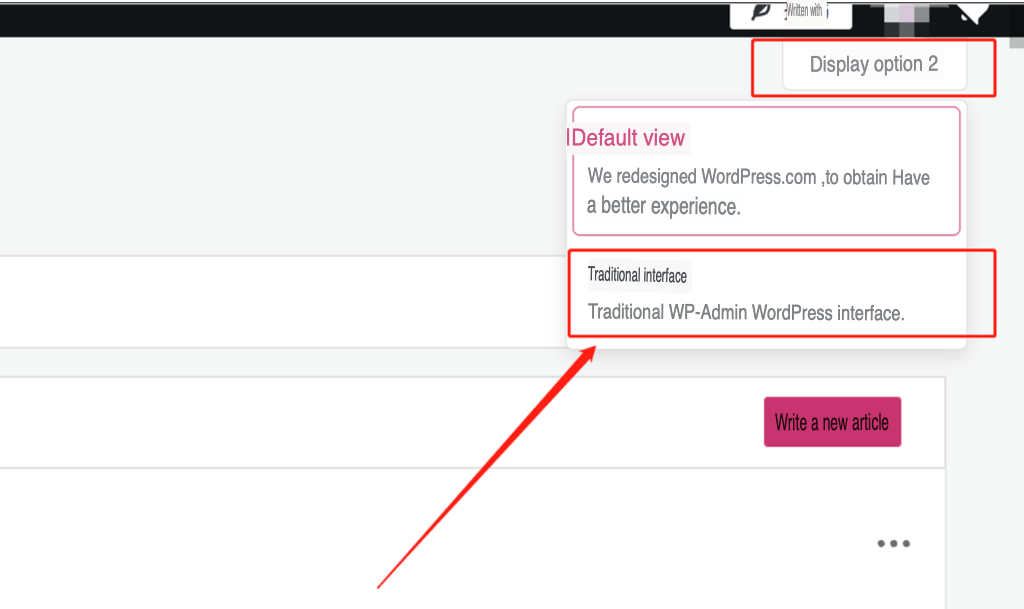
Task: Click the Write a new article button
Action: pyautogui.click(x=832, y=422)
